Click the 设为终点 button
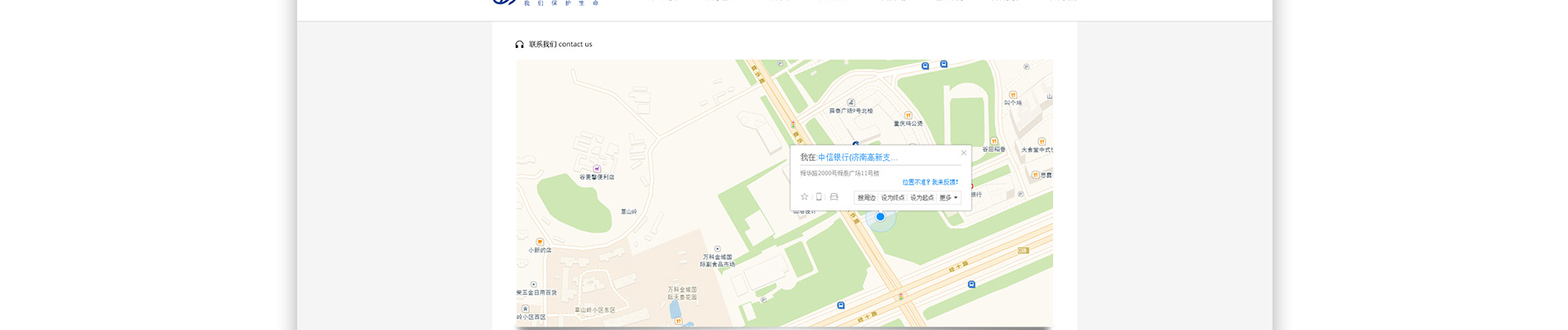This screenshot has width=1568, height=330. click(892, 198)
